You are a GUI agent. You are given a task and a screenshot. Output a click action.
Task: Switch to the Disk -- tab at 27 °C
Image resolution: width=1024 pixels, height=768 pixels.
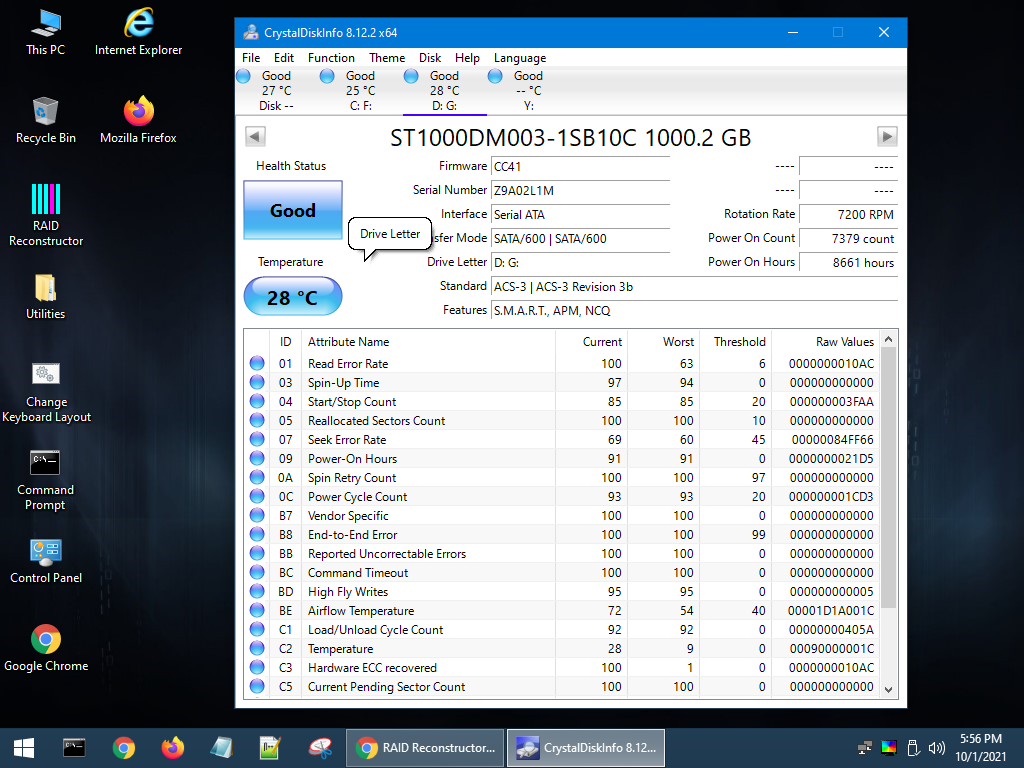(275, 90)
